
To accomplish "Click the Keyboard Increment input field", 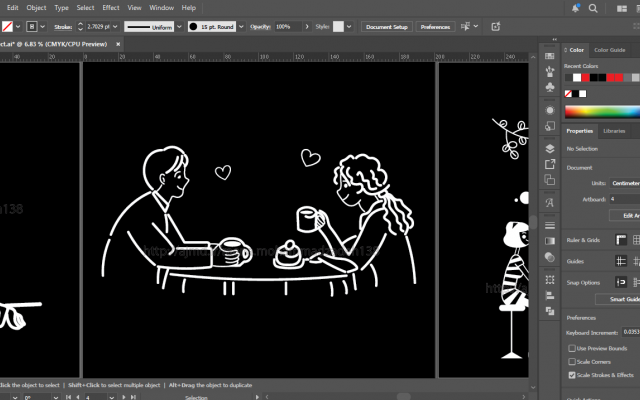I will [x=631, y=332].
